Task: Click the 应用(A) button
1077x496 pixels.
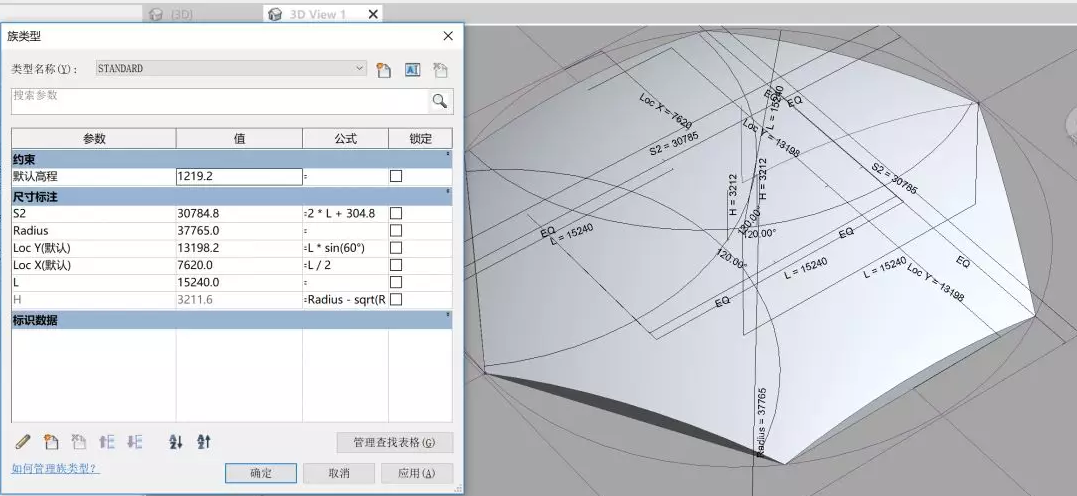Action: [x=417, y=473]
